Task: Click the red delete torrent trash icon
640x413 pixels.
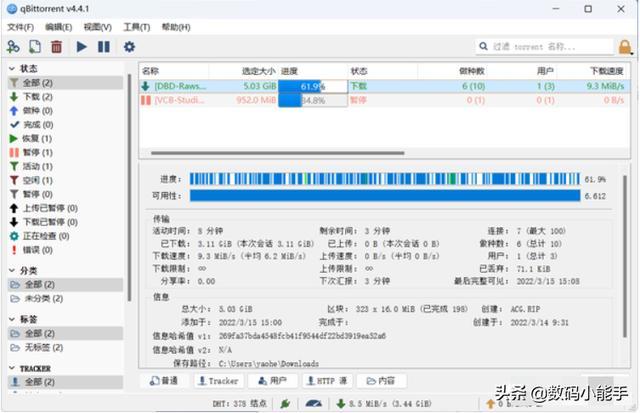Action: coord(57,47)
